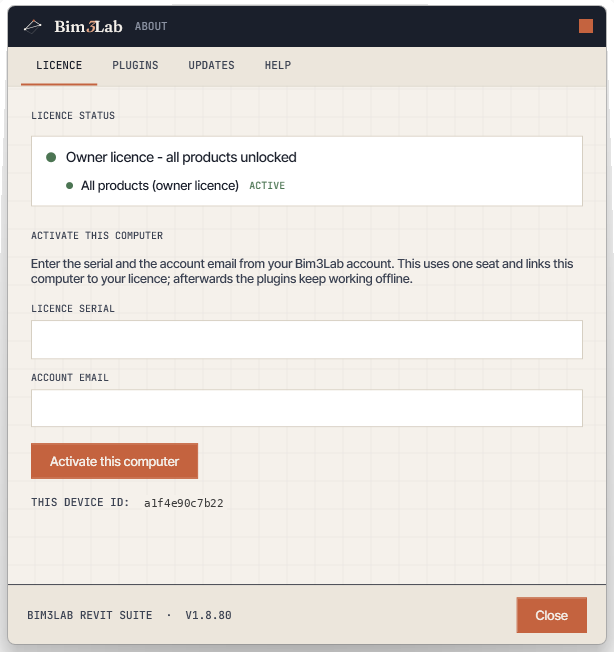This screenshot has width=614, height=652.
Task: Click the LICENCE STATUS heading
Action: pos(73,116)
